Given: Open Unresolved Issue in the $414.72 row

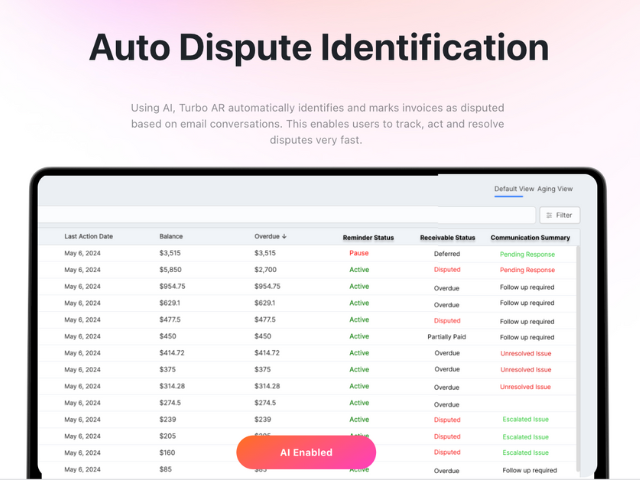Looking at the screenshot, I should click(526, 353).
